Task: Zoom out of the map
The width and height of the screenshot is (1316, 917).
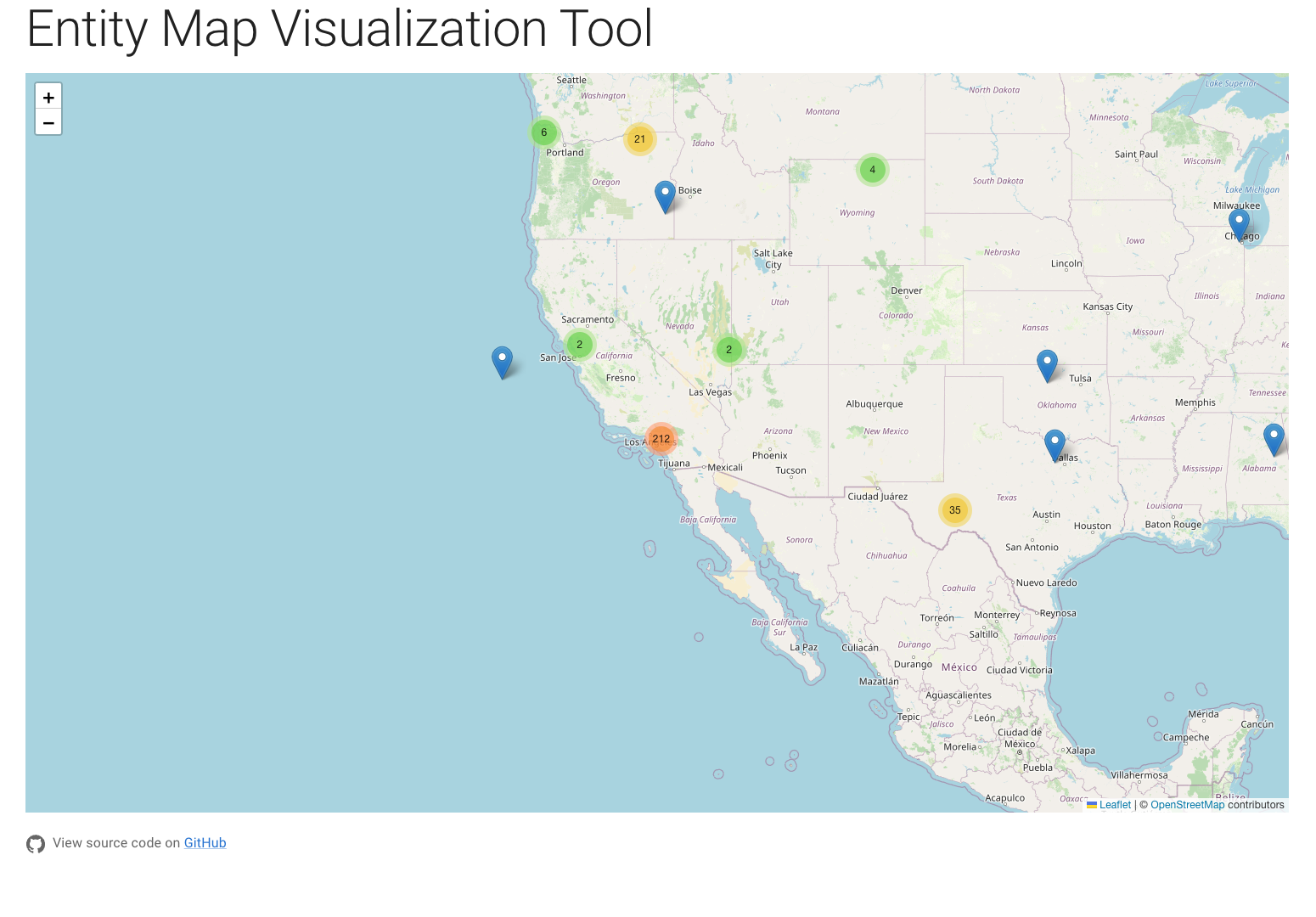Action: coord(48,123)
